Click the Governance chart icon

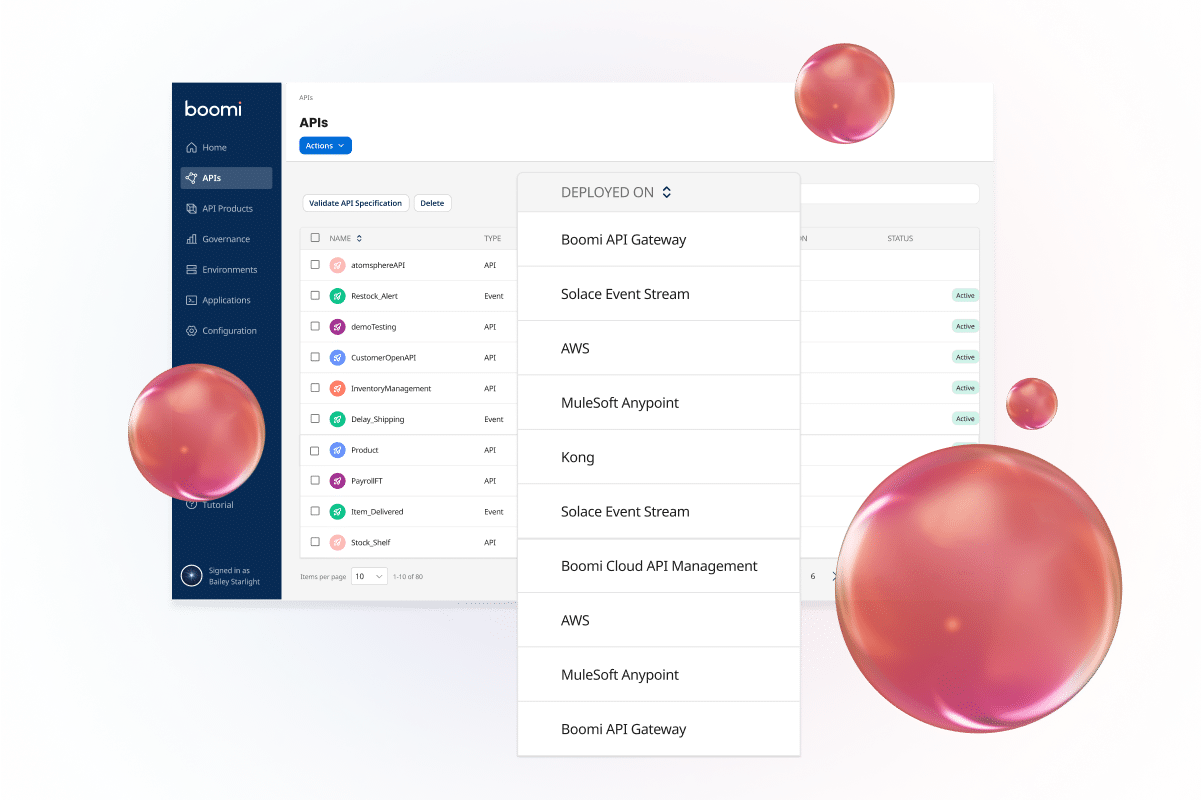tap(191, 239)
